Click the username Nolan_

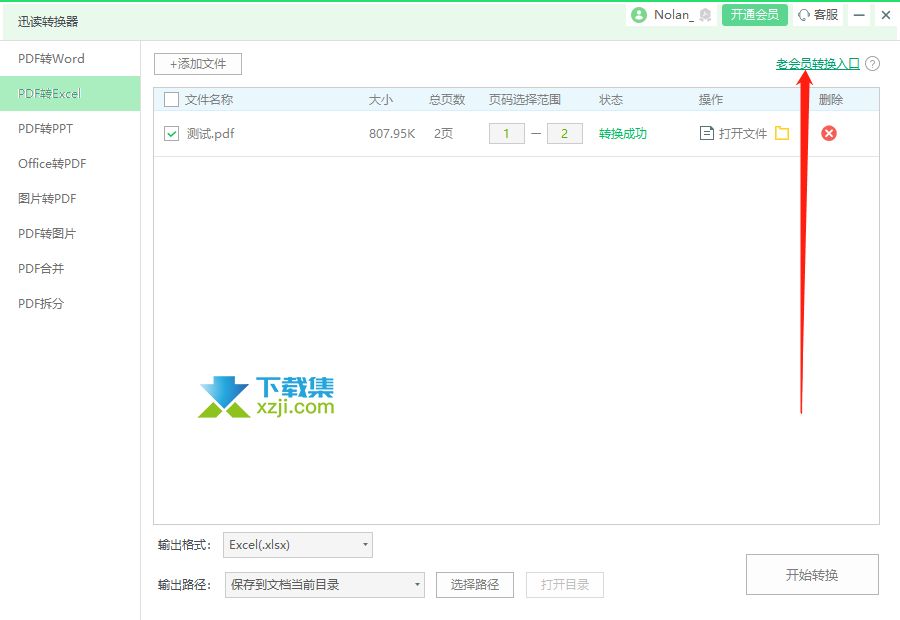click(673, 15)
